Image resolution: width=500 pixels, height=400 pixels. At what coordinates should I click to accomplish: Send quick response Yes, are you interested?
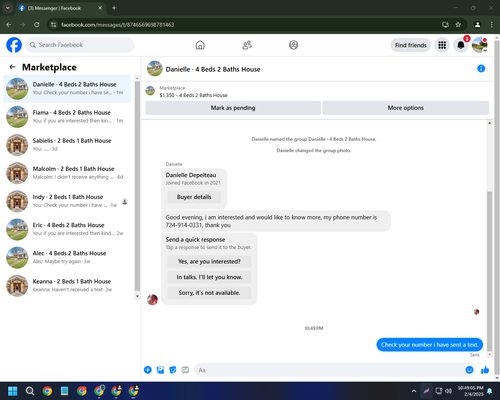pyautogui.click(x=209, y=262)
